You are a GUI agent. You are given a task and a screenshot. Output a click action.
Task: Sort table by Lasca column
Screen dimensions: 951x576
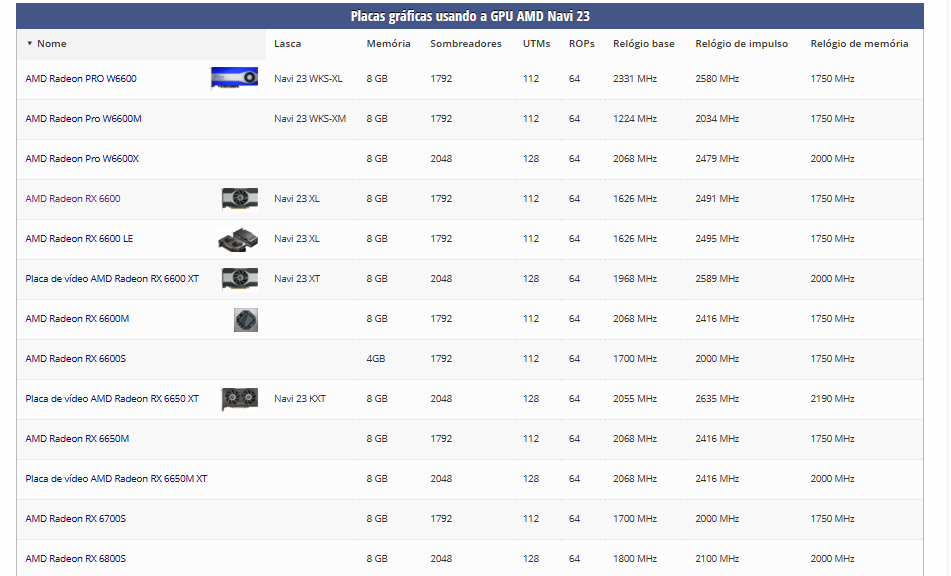coord(287,44)
